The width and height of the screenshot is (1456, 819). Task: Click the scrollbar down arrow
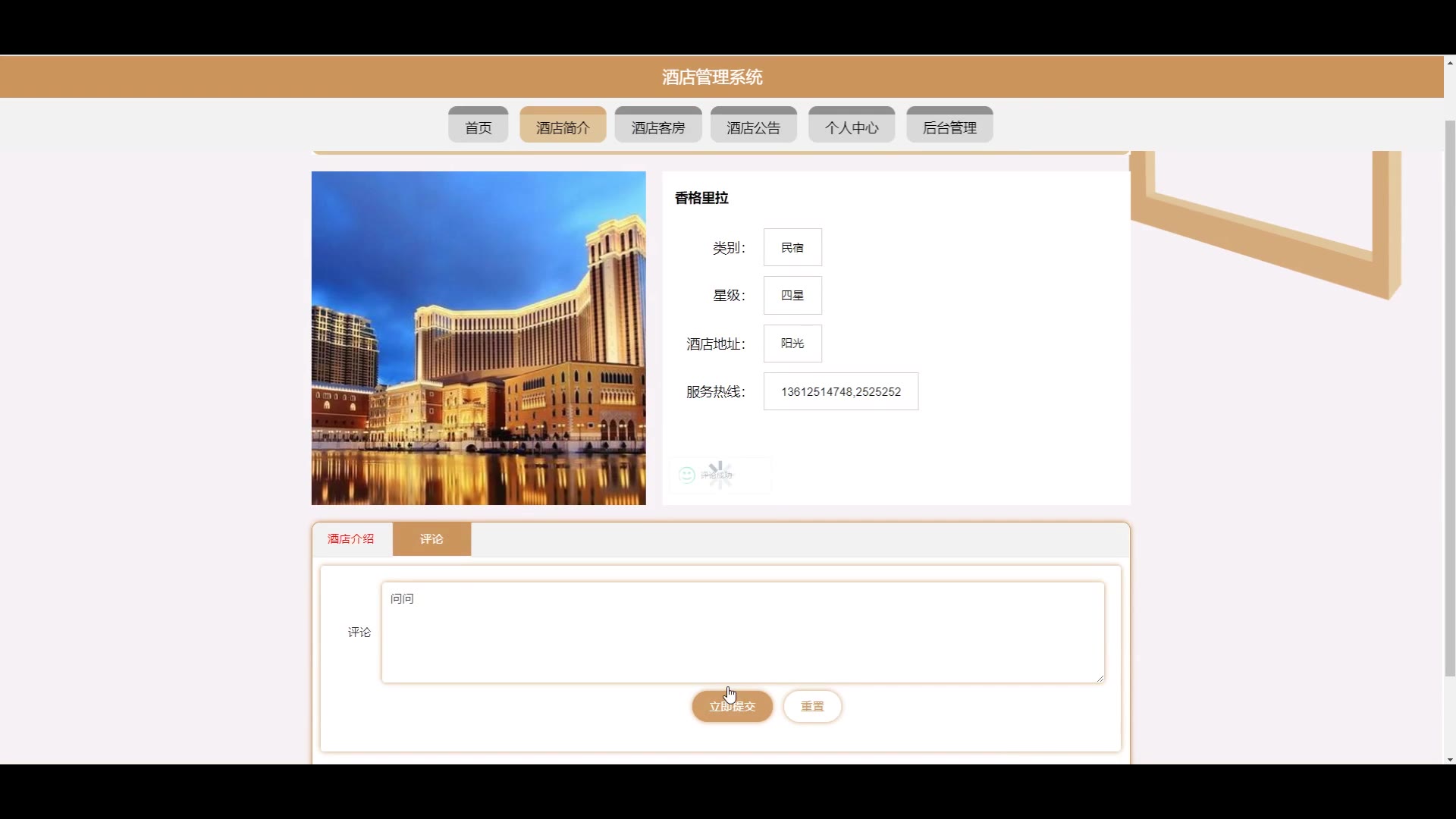[1450, 759]
